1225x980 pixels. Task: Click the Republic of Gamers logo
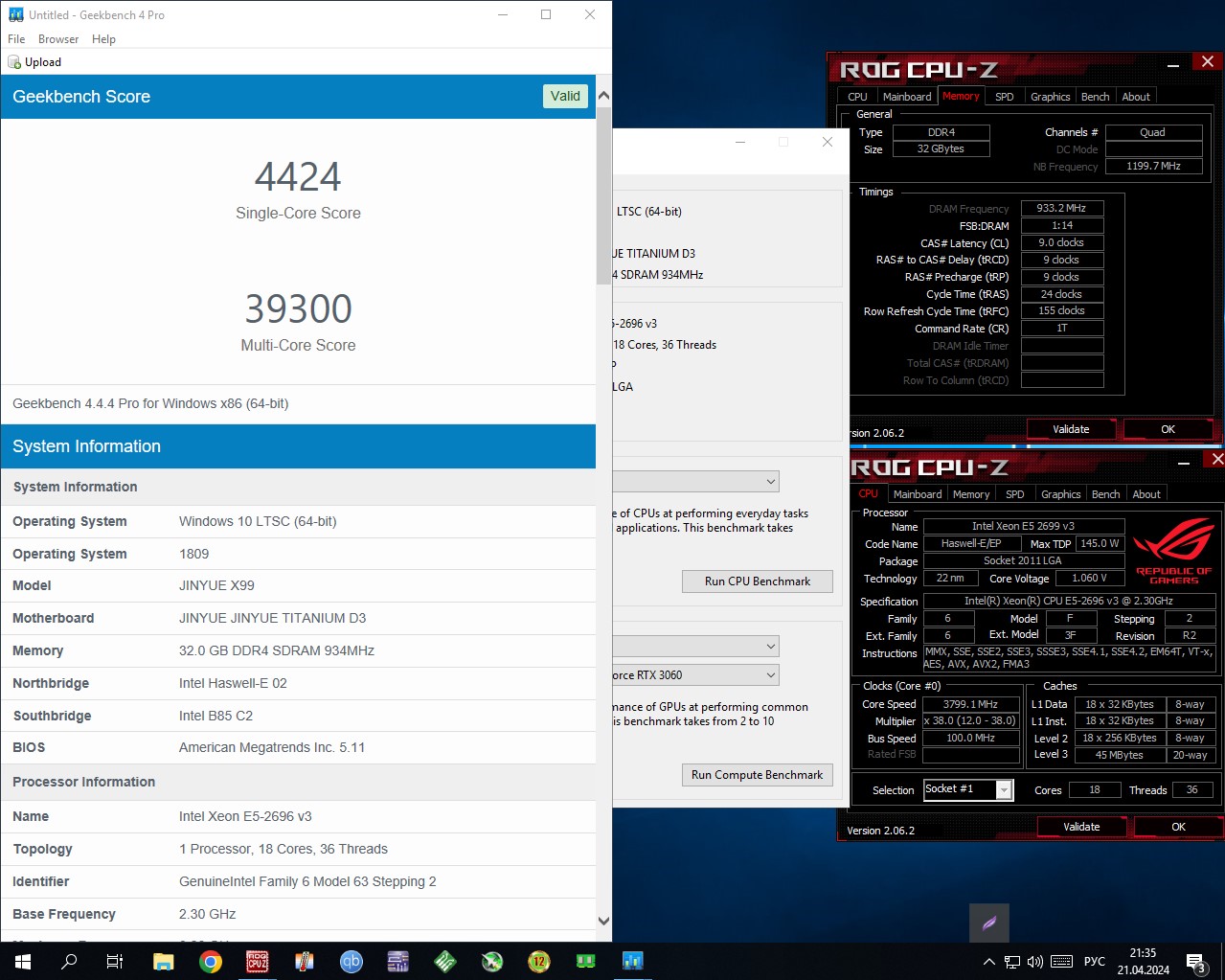[1173, 551]
